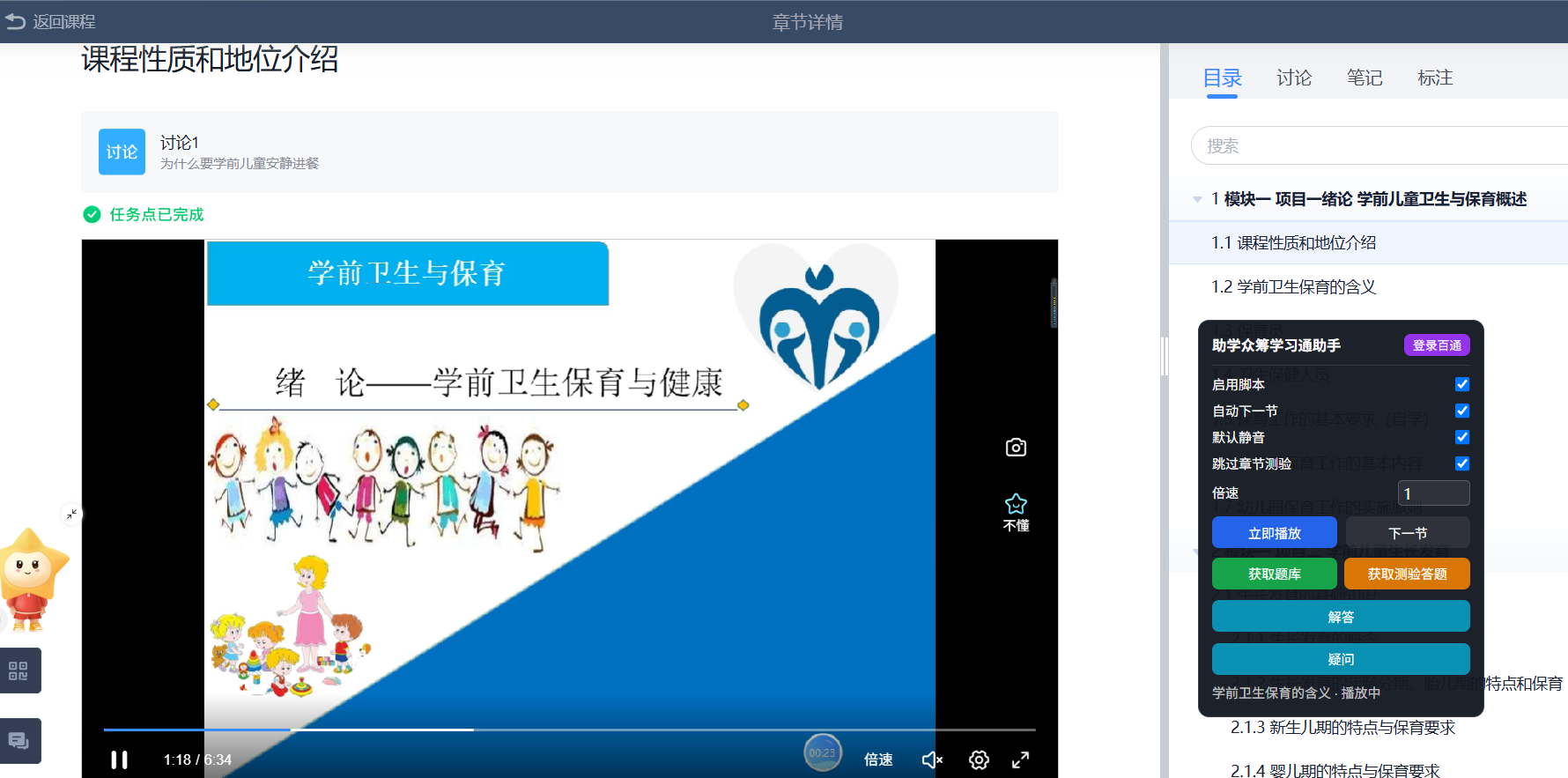The height and width of the screenshot is (778, 1568).
Task: Open section 2.1.3 新生儿期的特点与保育要求
Action: (1342, 727)
